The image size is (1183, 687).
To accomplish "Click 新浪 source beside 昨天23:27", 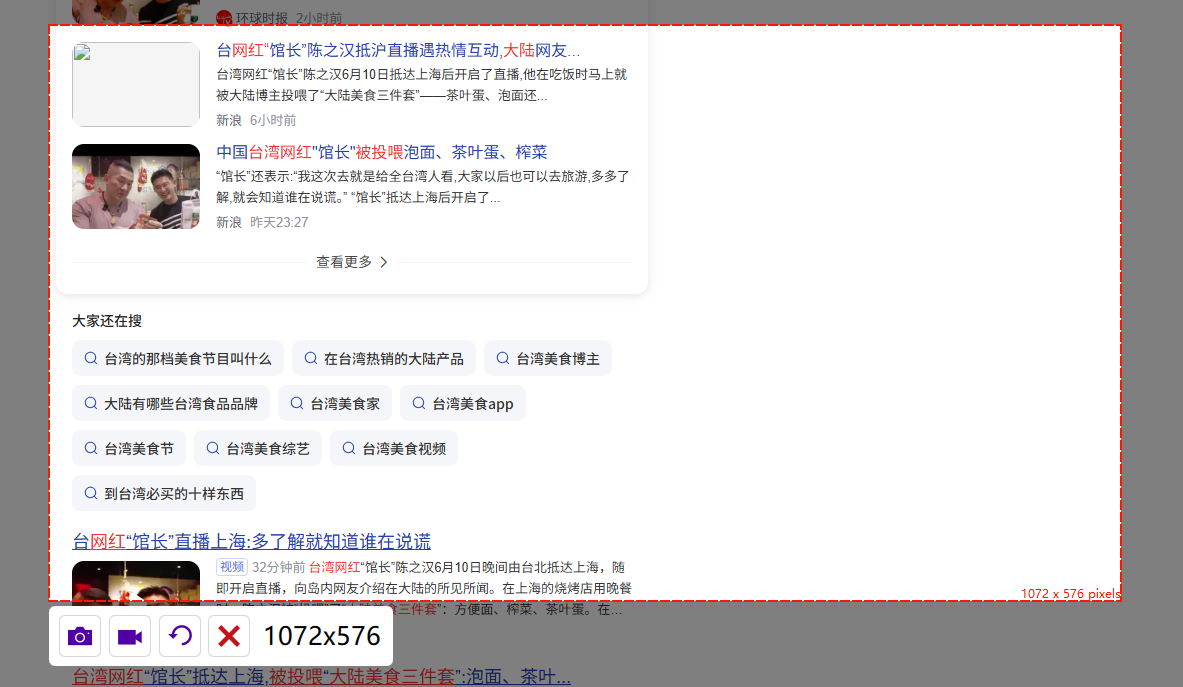I will pos(229,222).
